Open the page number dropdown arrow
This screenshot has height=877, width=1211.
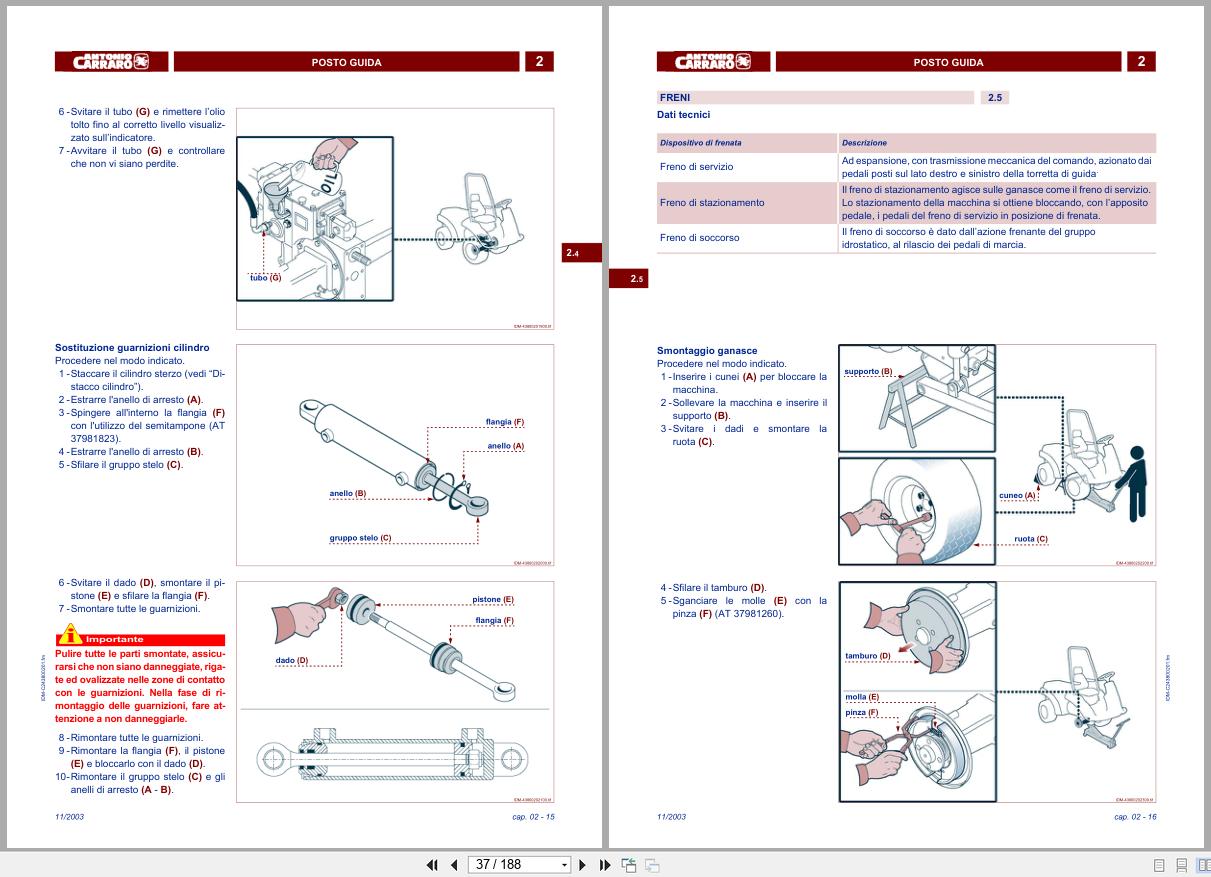pos(564,865)
